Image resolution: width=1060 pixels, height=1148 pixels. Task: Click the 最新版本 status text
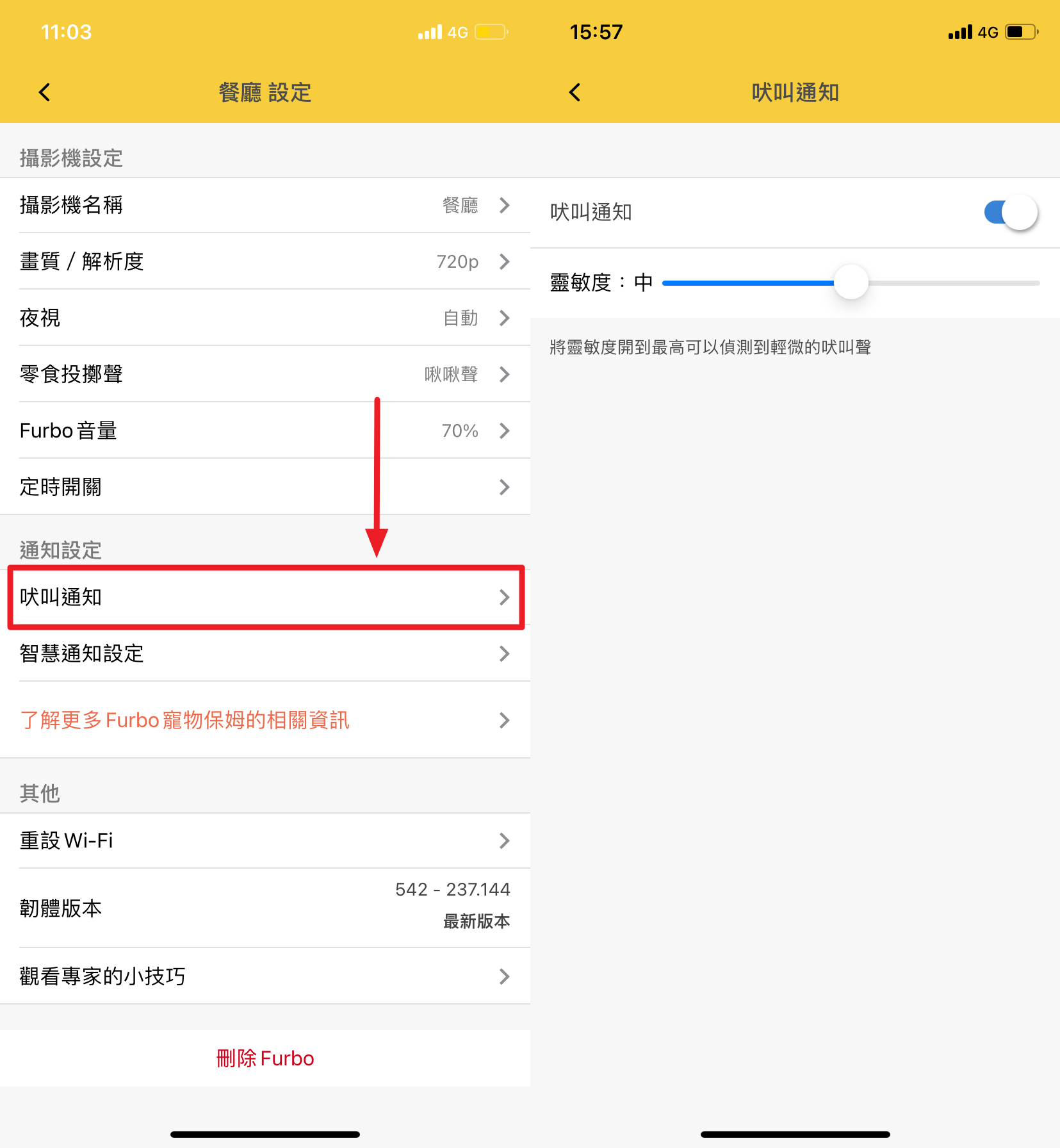(477, 921)
